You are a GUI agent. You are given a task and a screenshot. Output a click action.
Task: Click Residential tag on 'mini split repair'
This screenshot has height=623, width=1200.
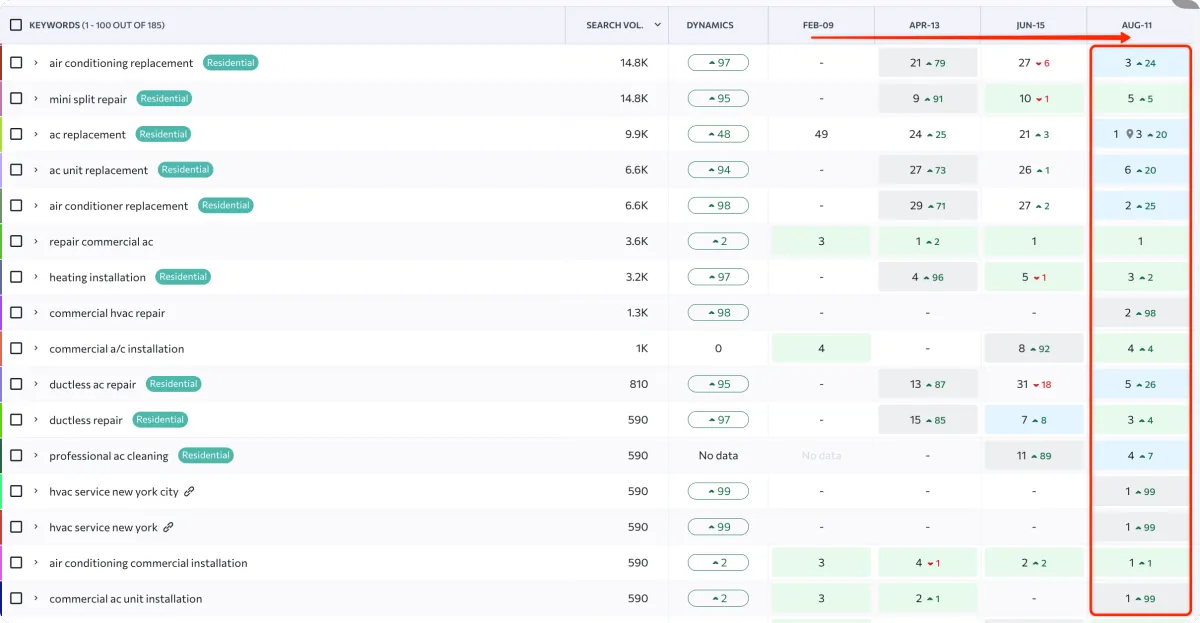[x=164, y=98]
